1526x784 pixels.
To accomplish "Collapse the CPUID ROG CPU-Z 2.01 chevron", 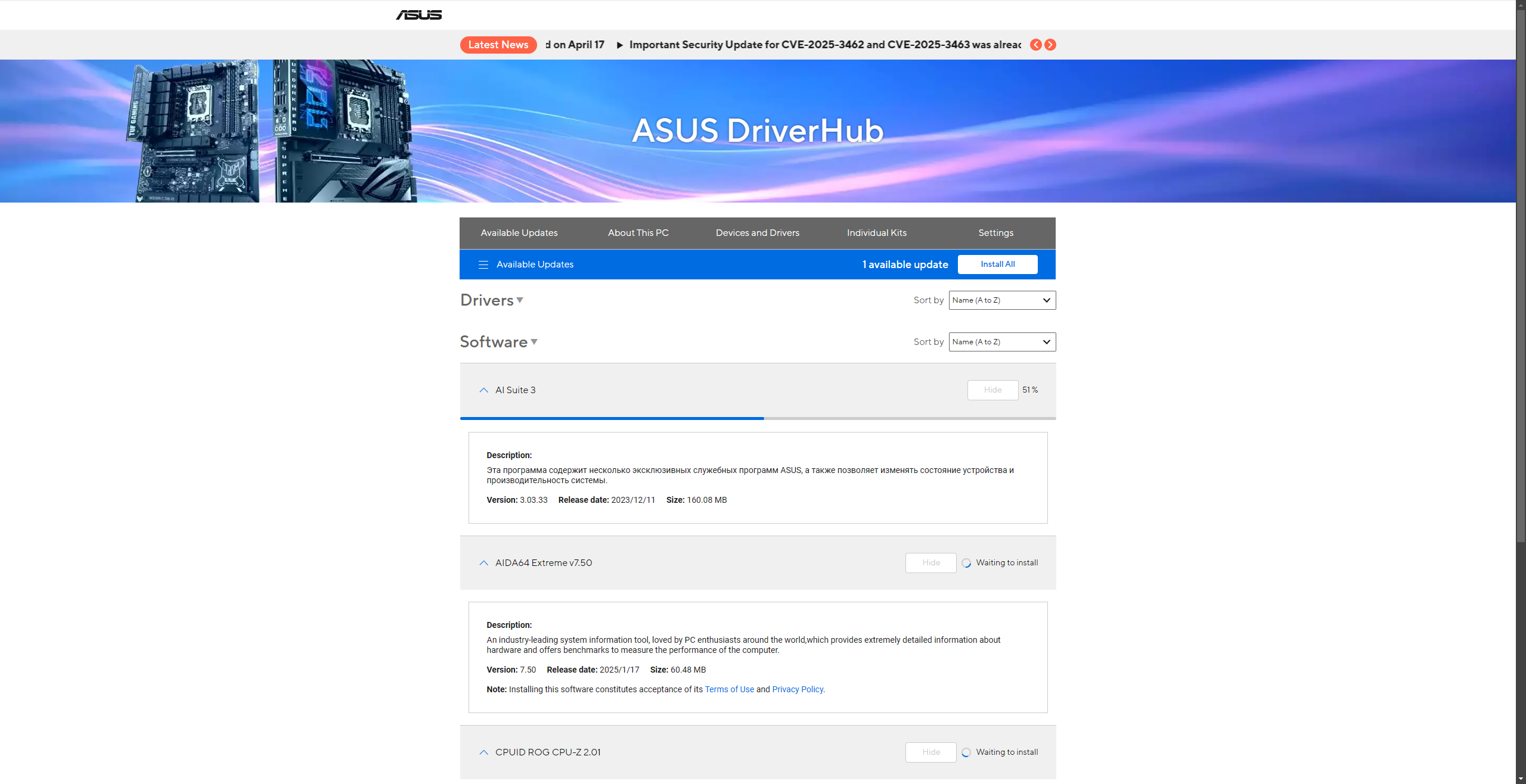I will (484, 752).
